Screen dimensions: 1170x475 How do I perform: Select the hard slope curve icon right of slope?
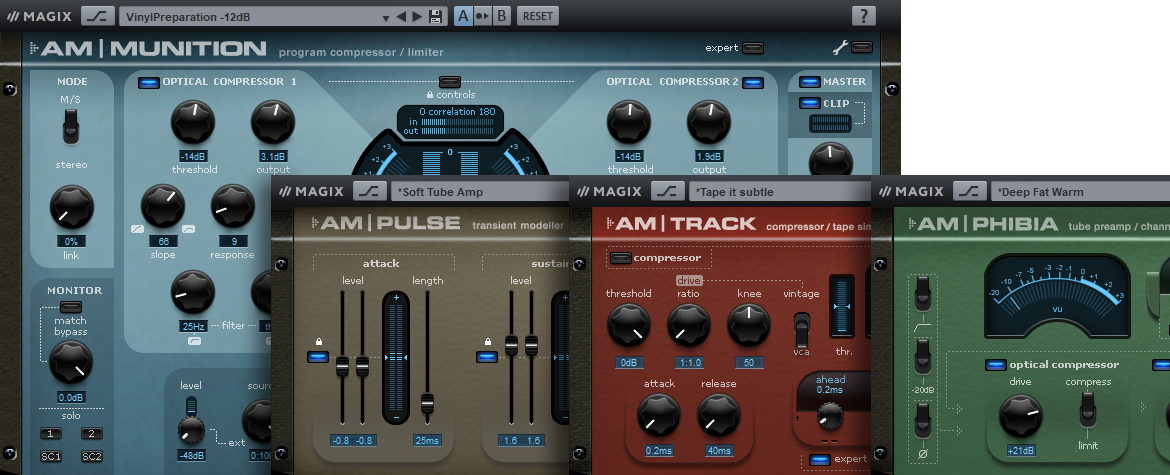[188, 229]
